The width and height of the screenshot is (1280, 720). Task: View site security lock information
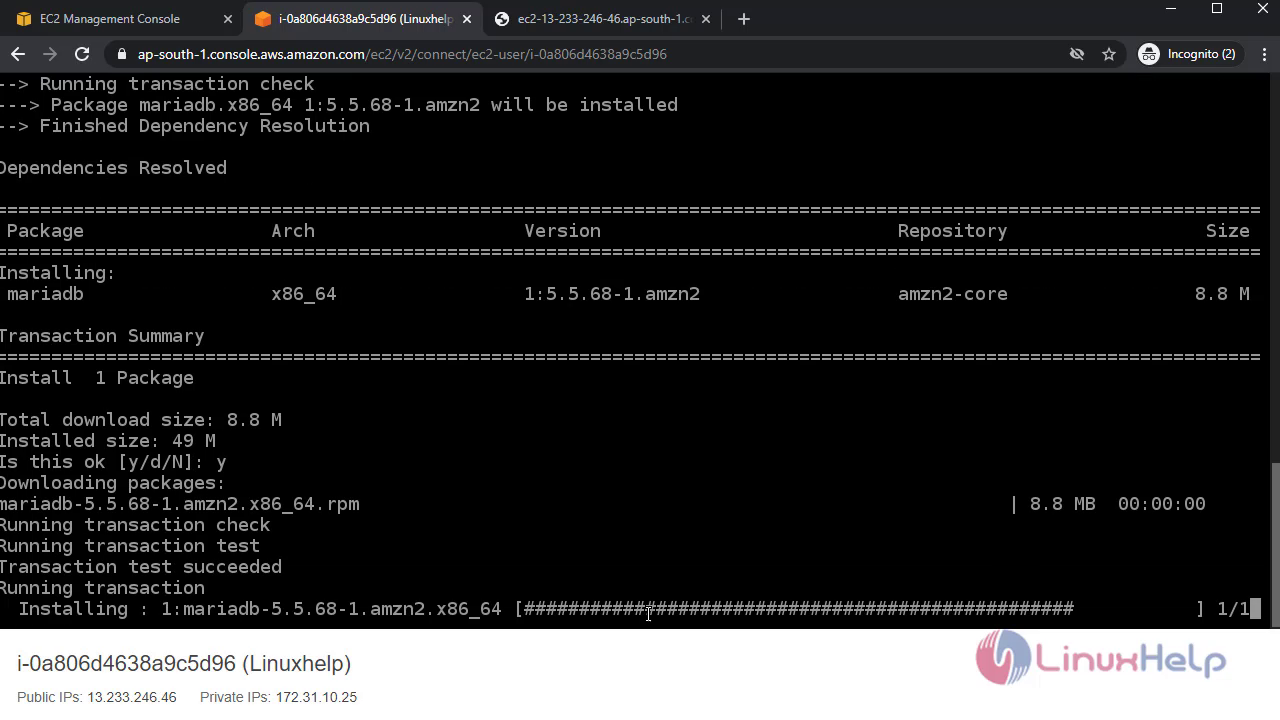(x=121, y=54)
